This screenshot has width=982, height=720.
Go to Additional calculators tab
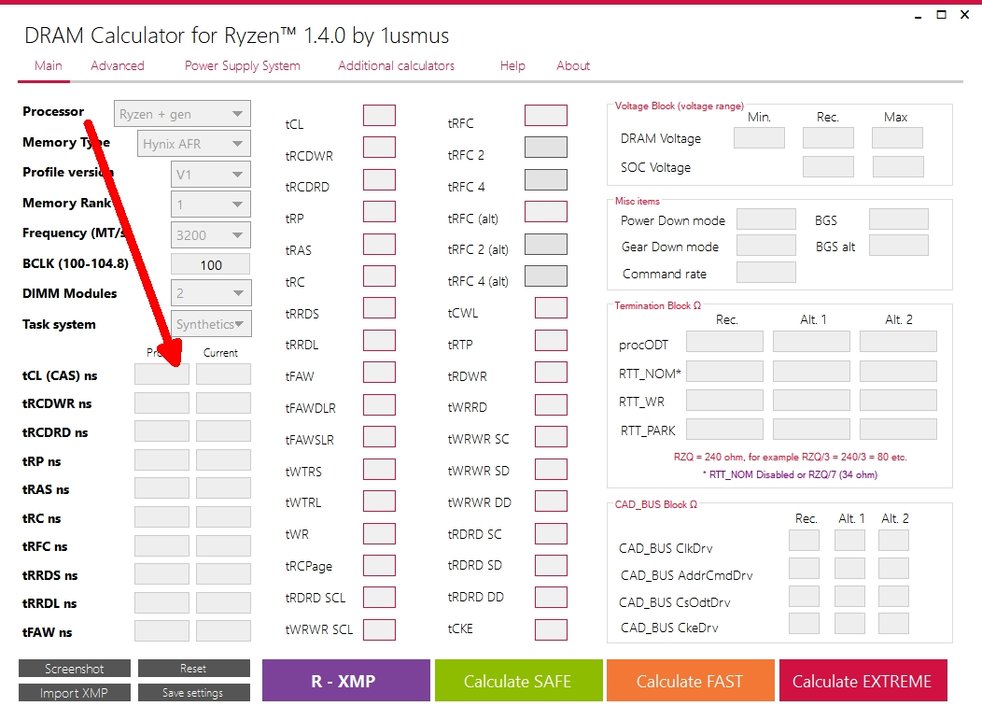click(x=396, y=66)
